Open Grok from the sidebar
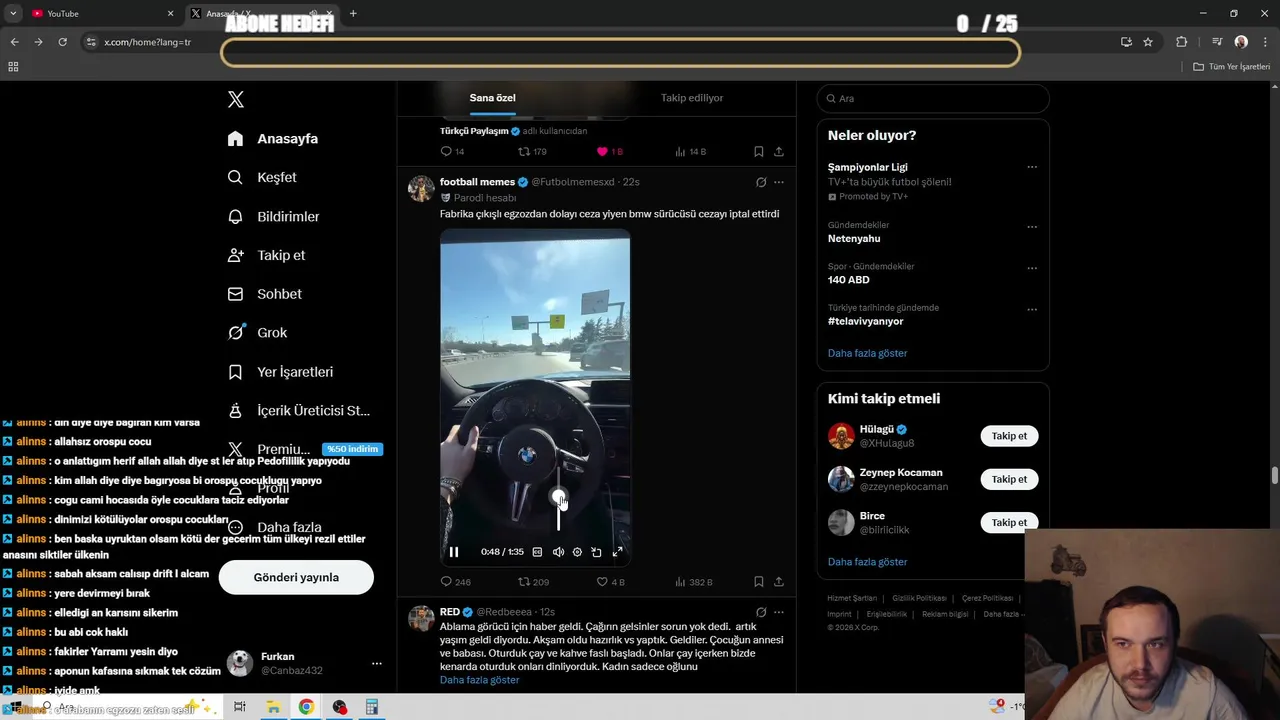This screenshot has width=1280, height=720. (257, 333)
